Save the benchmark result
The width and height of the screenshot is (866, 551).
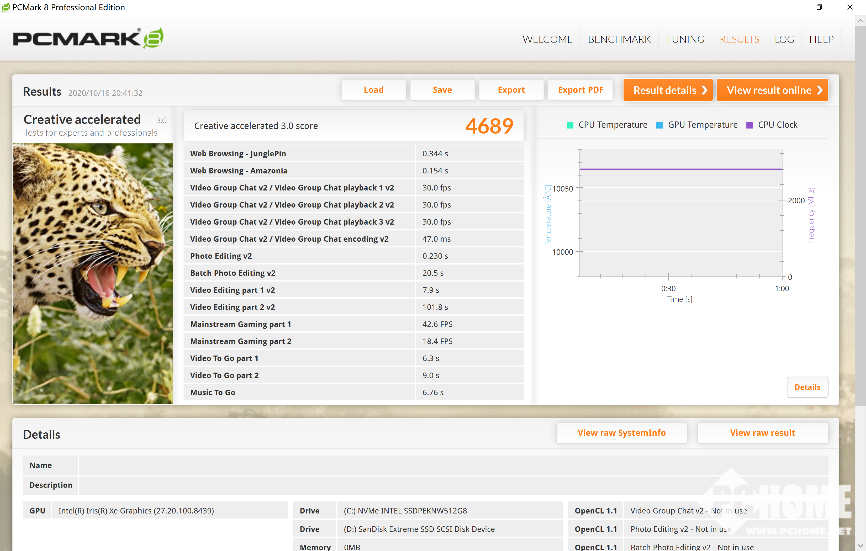442,90
